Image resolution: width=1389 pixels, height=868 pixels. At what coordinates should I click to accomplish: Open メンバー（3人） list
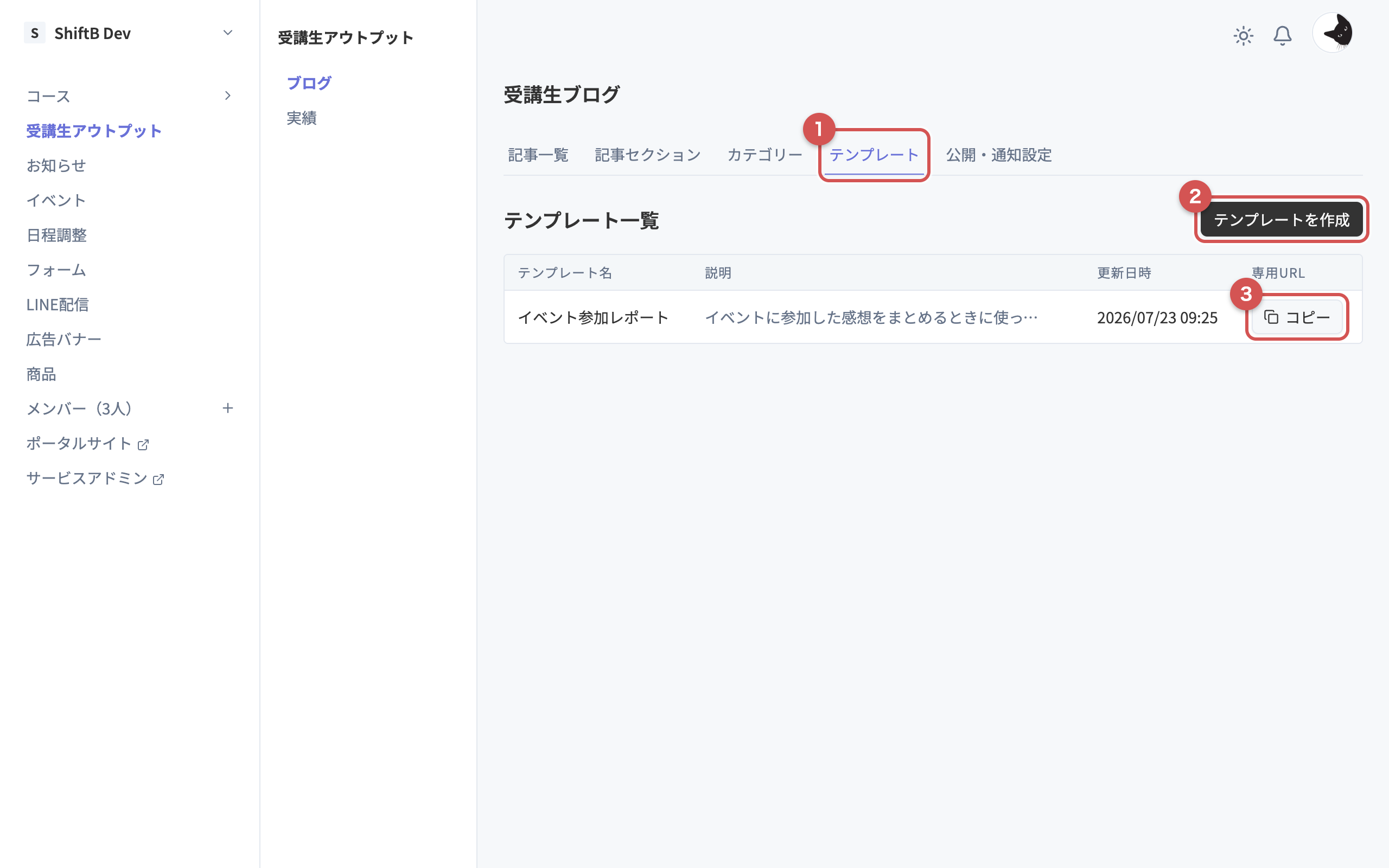tap(79, 408)
